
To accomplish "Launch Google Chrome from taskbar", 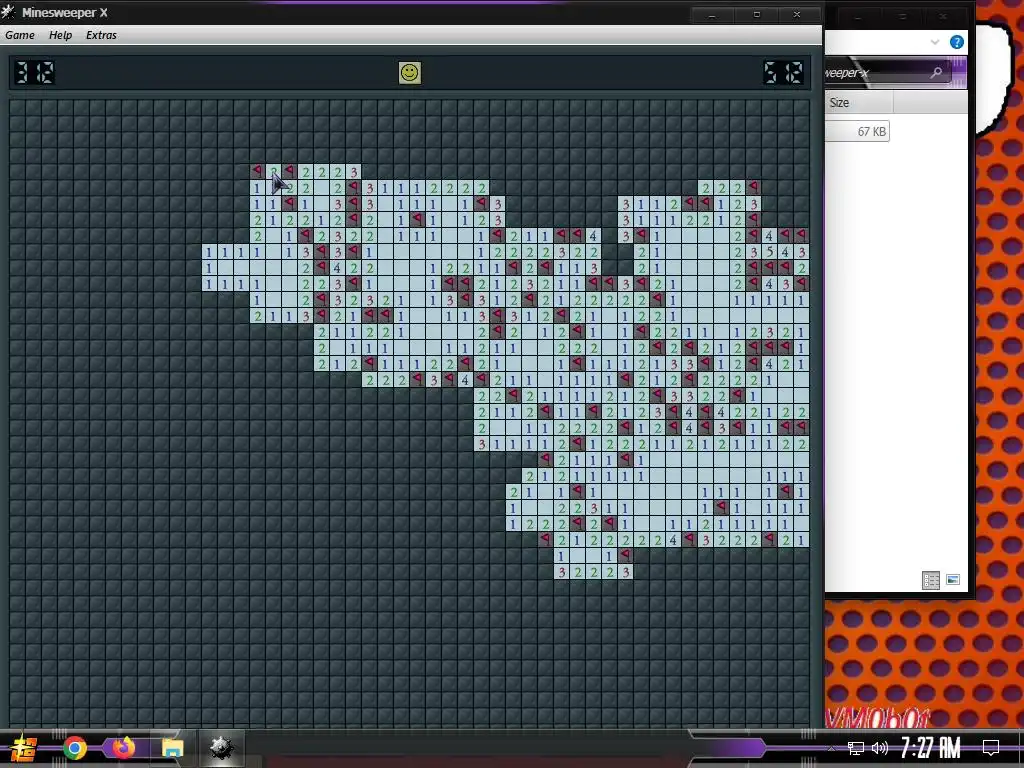I will click(75, 748).
